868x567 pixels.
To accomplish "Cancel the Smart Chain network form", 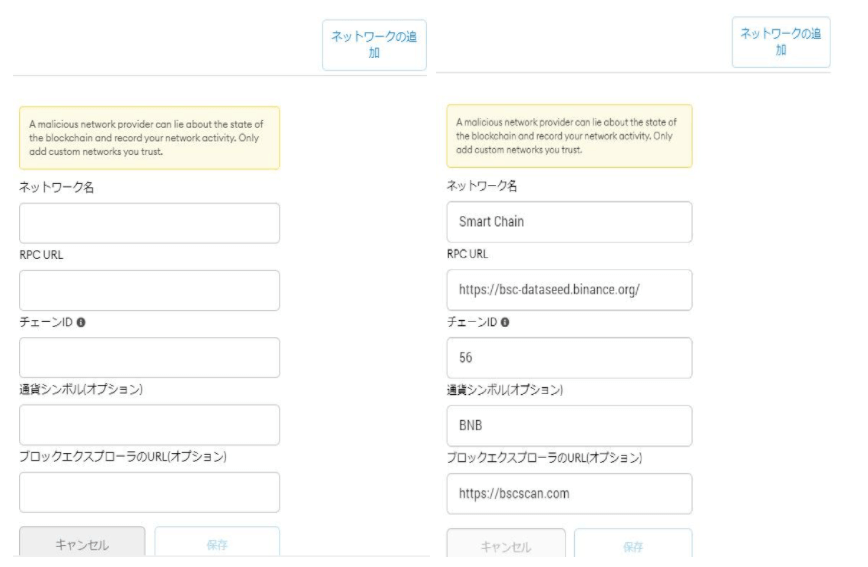I will 505,546.
